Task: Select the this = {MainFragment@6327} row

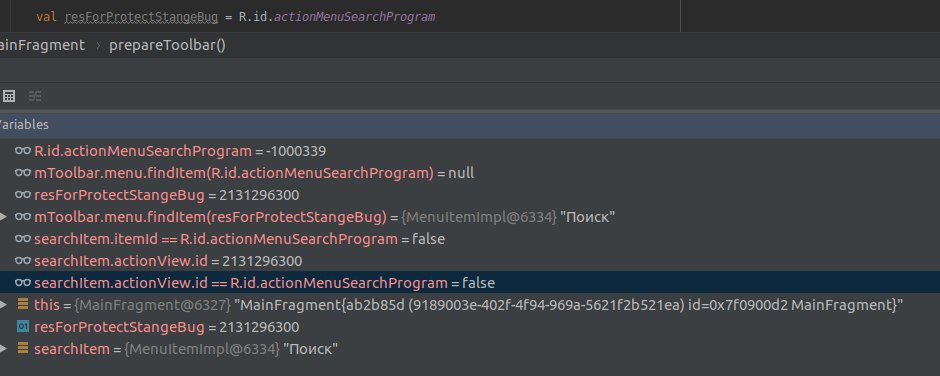Action: coord(470,305)
